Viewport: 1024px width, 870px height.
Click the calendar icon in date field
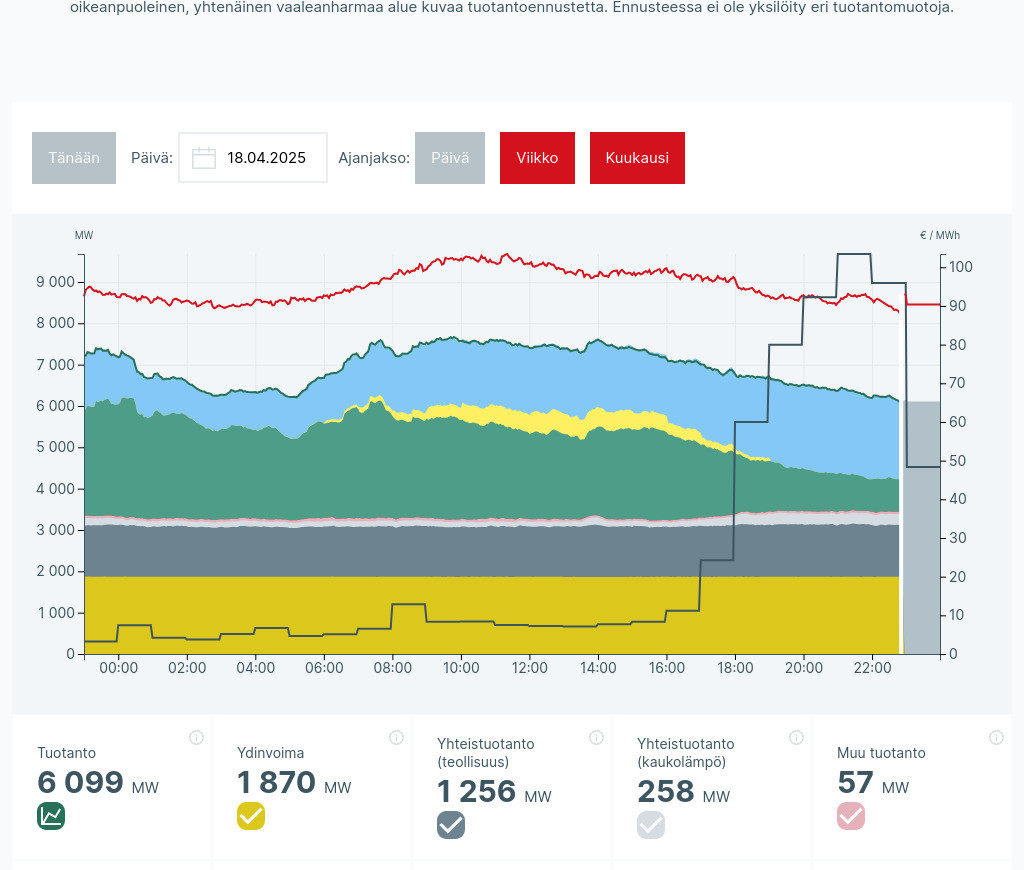coord(204,158)
